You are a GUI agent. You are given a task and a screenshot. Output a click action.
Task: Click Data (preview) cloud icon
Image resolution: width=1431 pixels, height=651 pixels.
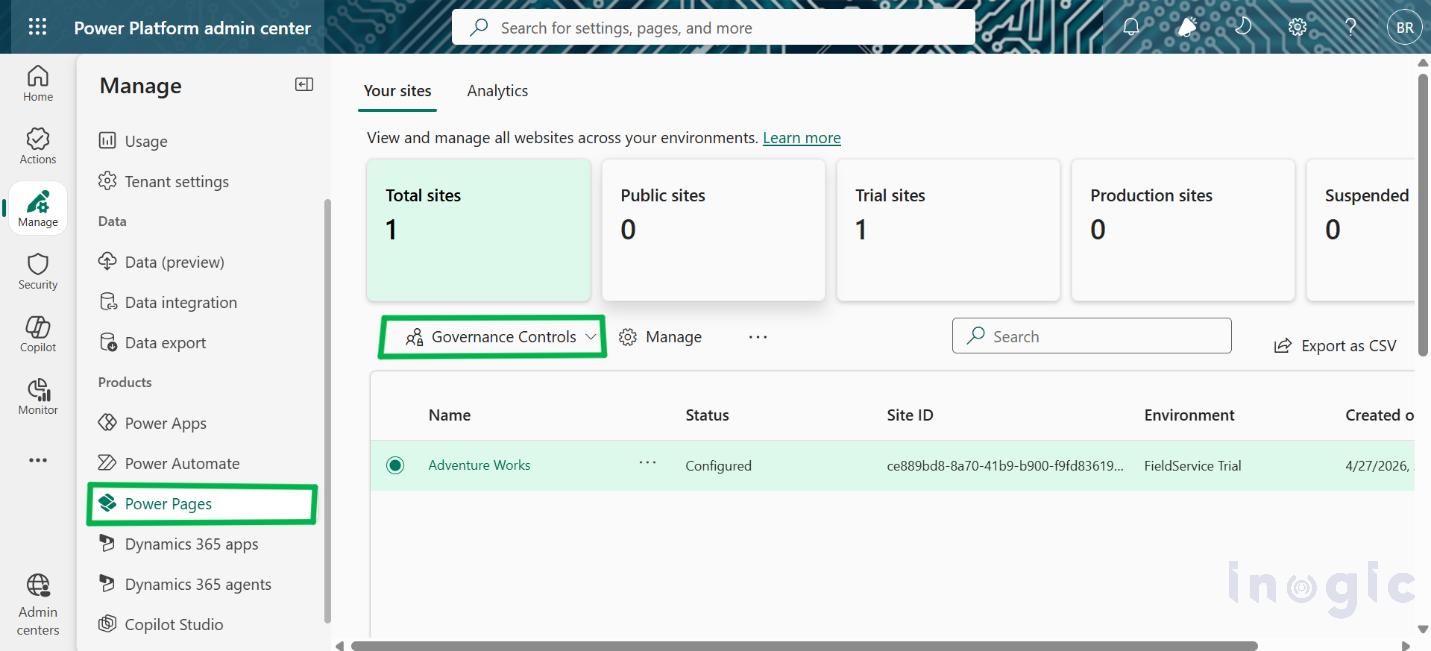coord(108,261)
